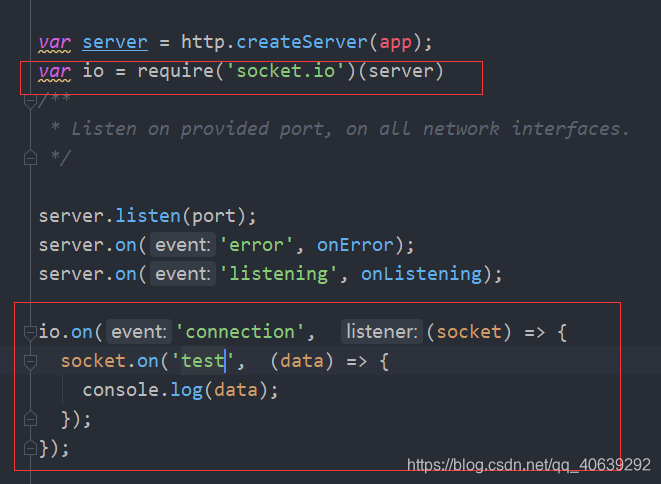Click 'log' in console.log call
Viewport: 661px width, 484px height.
[x=186, y=390]
